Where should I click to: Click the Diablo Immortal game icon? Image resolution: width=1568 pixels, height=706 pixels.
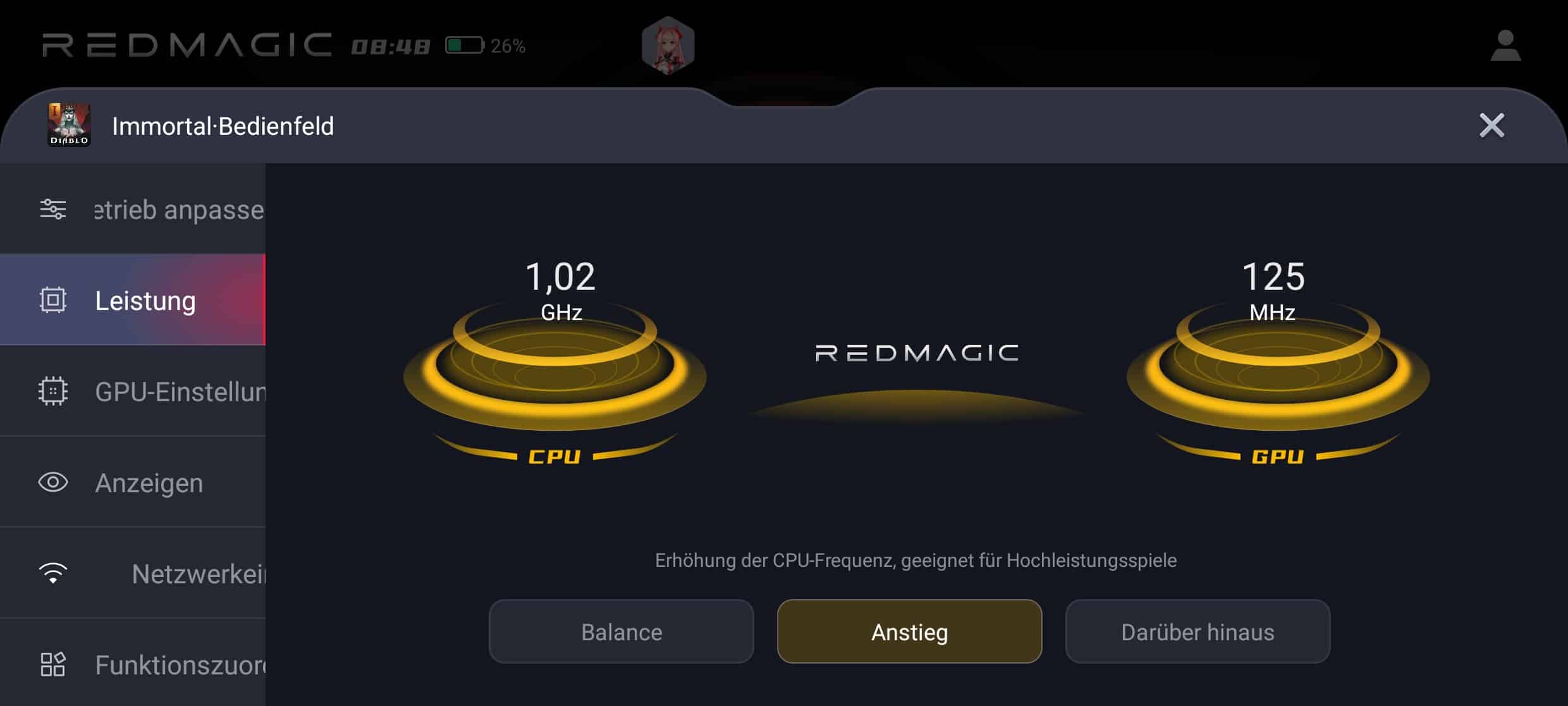tap(70, 125)
